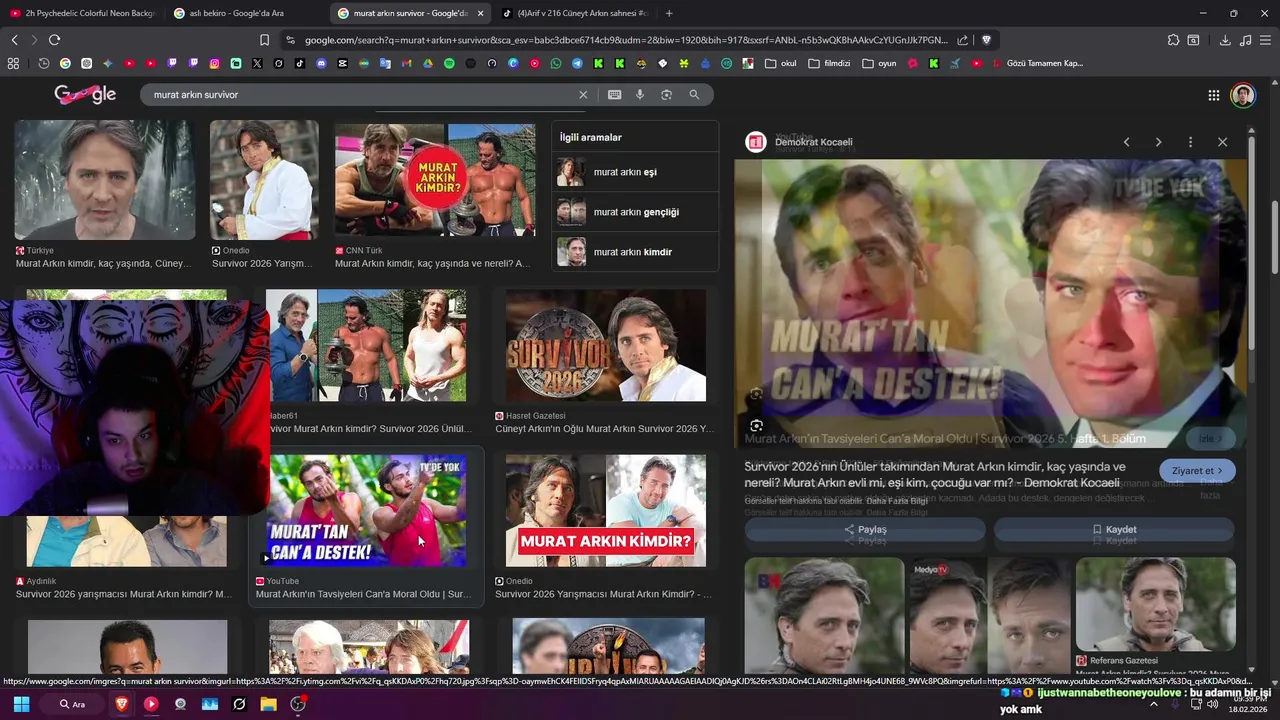Show next image in preview panel
Viewport: 1280px width, 720px height.
pos(1158,142)
